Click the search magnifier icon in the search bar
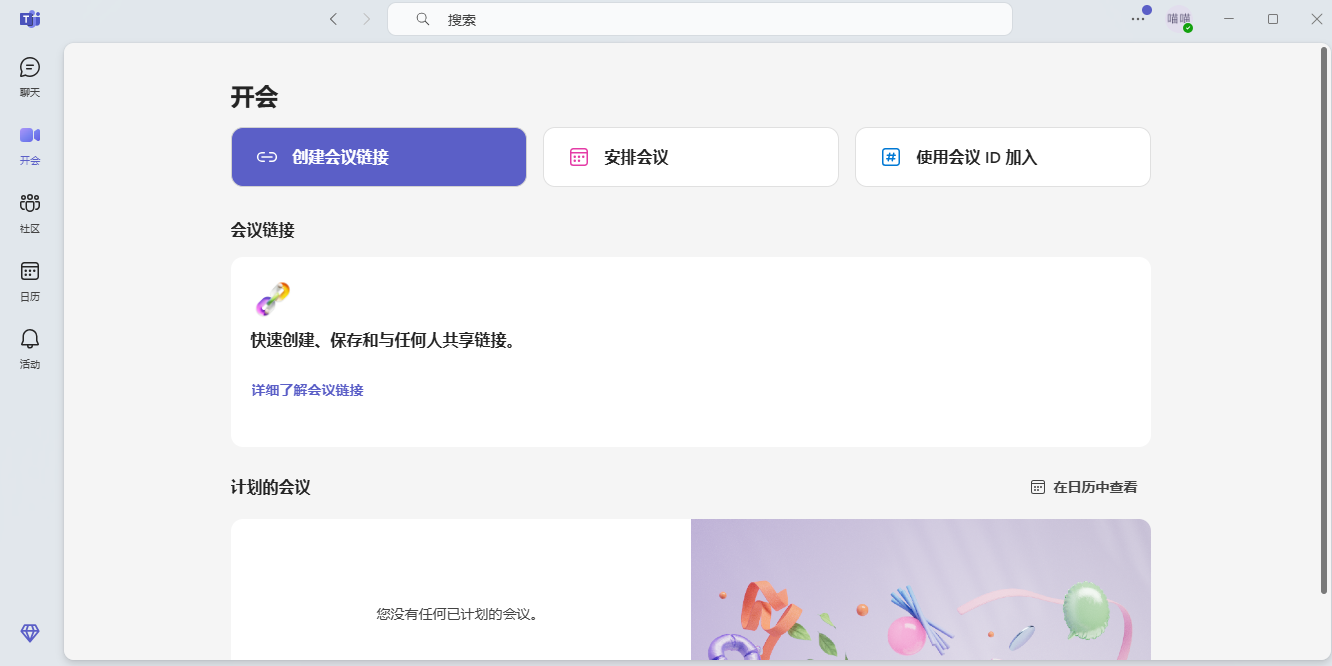1332x666 pixels. point(421,18)
